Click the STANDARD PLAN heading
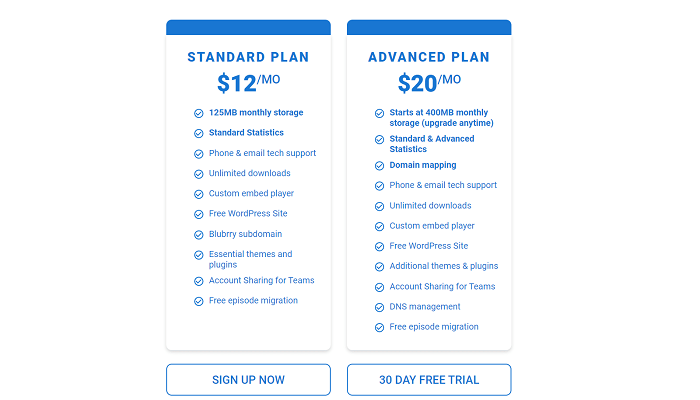700x400 pixels. click(x=248, y=57)
